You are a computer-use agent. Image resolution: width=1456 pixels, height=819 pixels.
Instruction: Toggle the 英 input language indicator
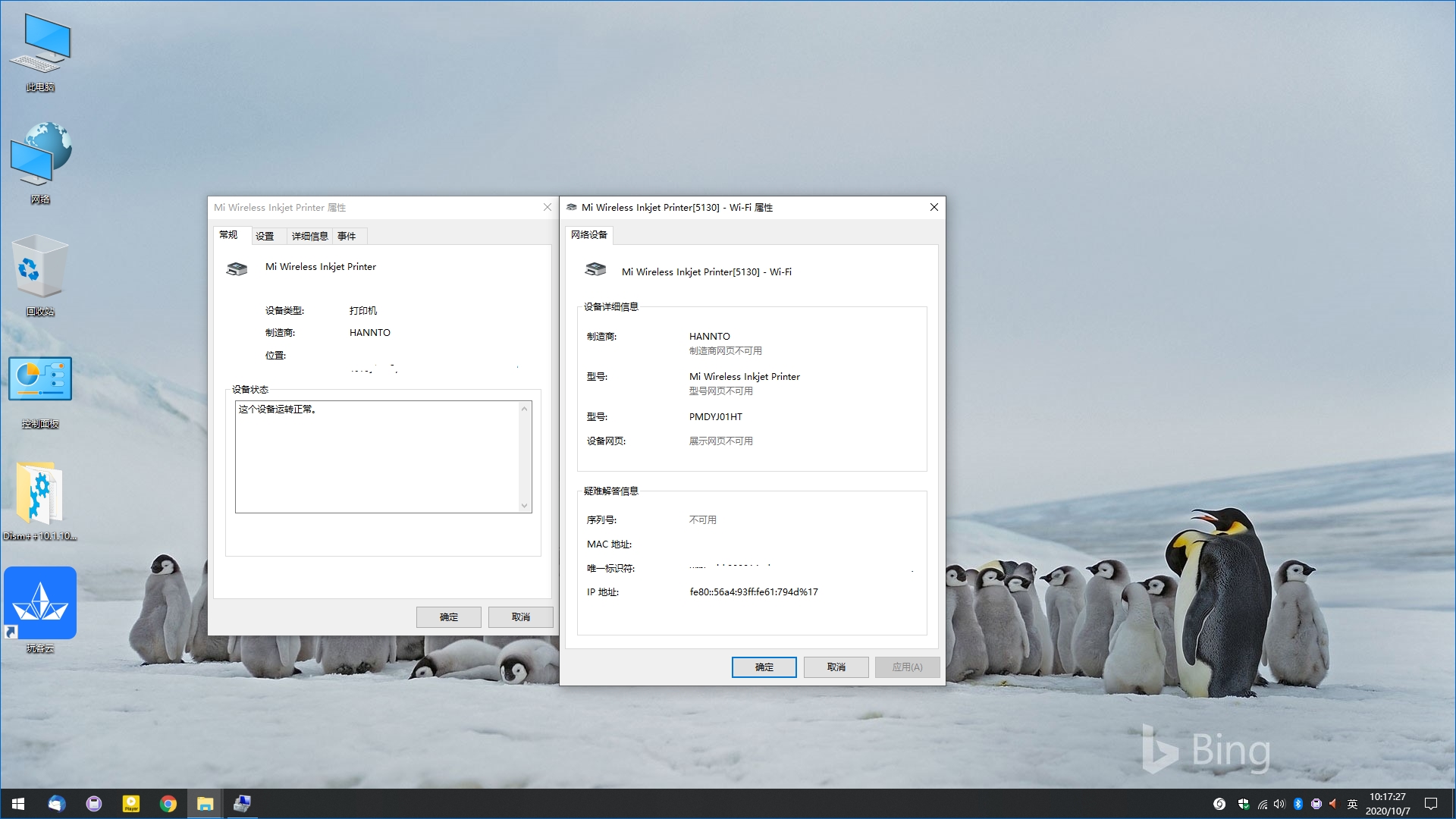click(1352, 804)
